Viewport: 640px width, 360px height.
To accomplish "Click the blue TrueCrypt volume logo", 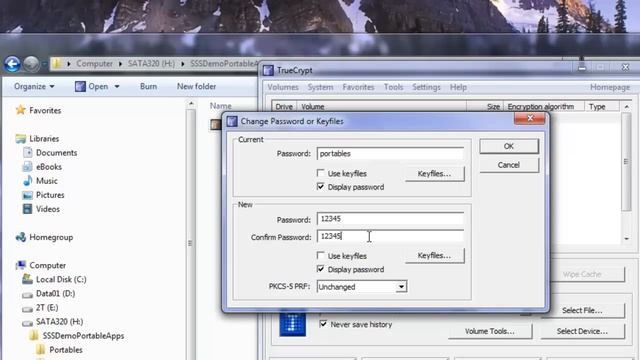I will pos(293,323).
